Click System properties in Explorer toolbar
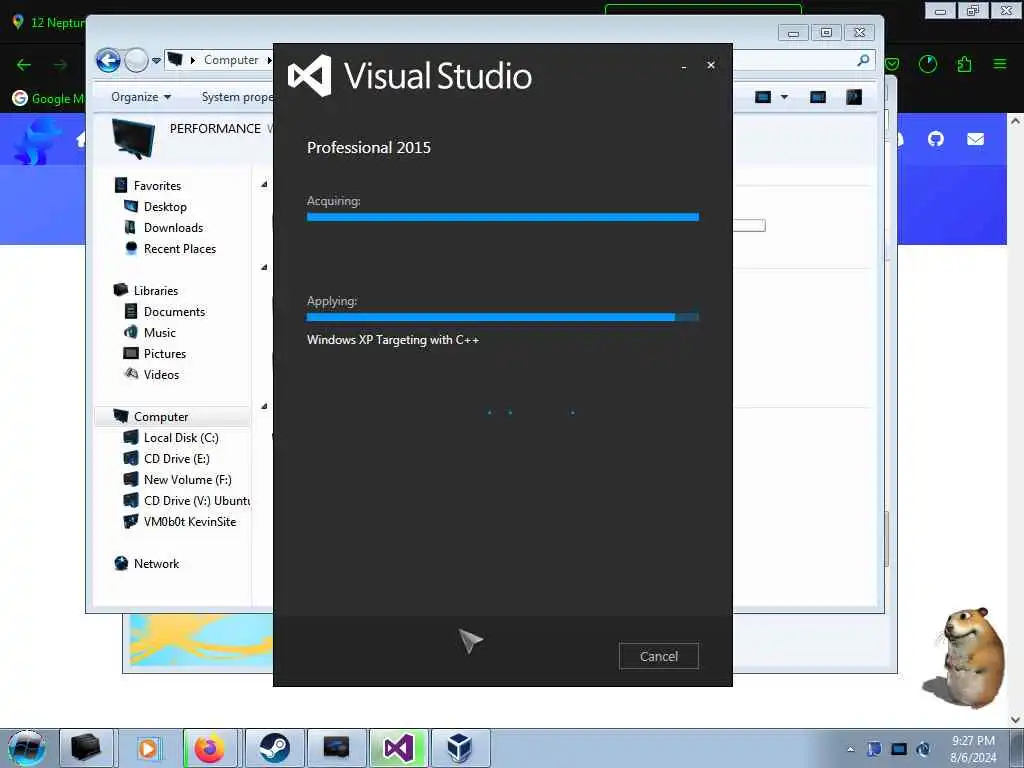The width and height of the screenshot is (1024, 768). pos(237,97)
